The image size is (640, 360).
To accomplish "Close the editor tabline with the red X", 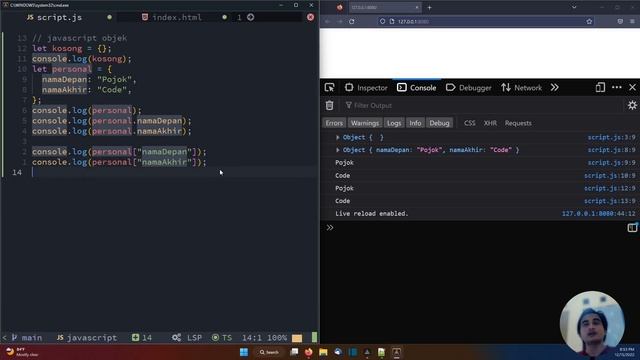I will coord(311,17).
